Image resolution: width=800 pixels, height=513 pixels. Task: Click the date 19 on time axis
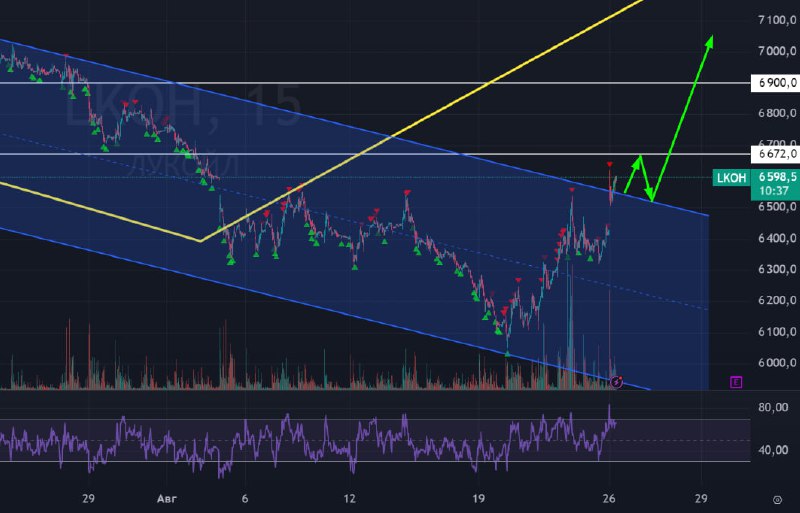tap(478, 499)
